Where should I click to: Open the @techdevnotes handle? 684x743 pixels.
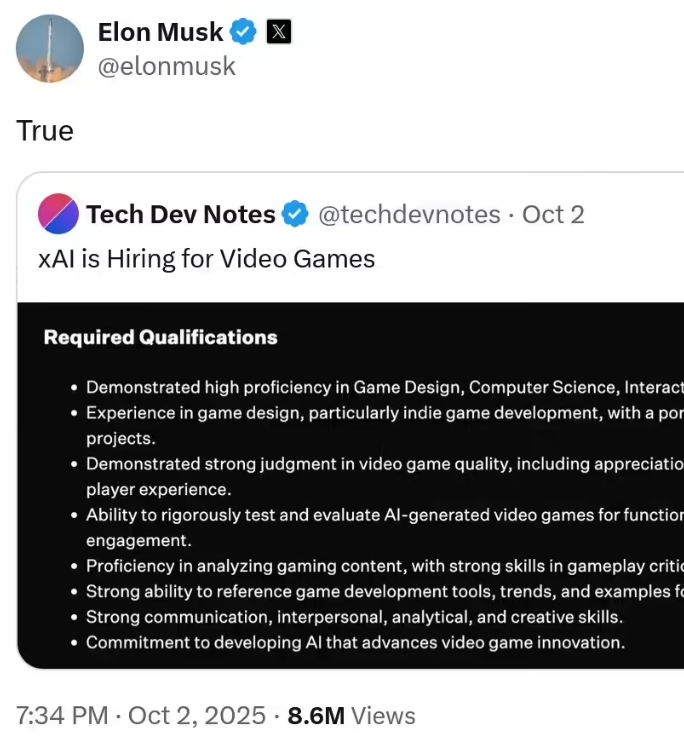(x=409, y=214)
